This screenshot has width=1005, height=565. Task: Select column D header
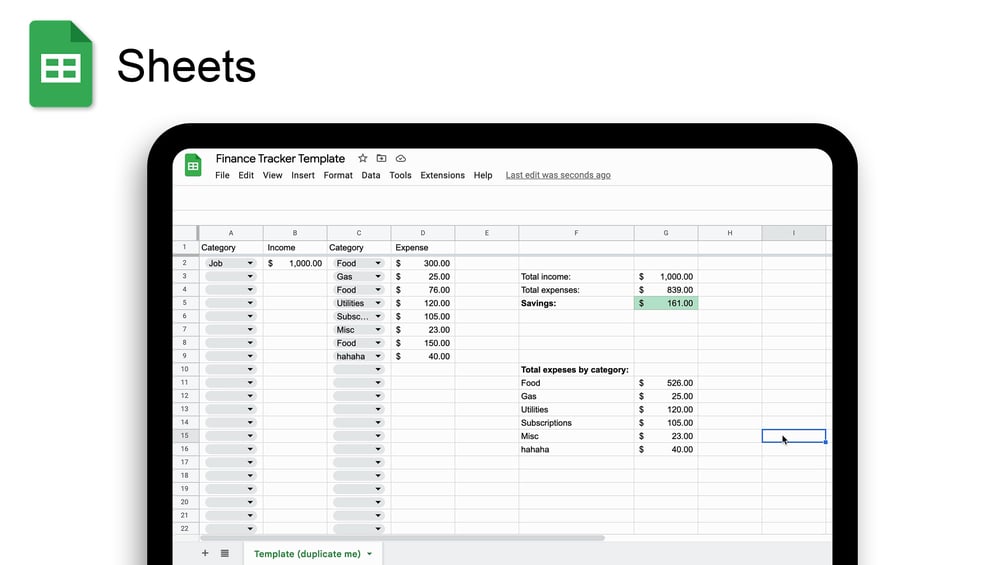click(423, 233)
